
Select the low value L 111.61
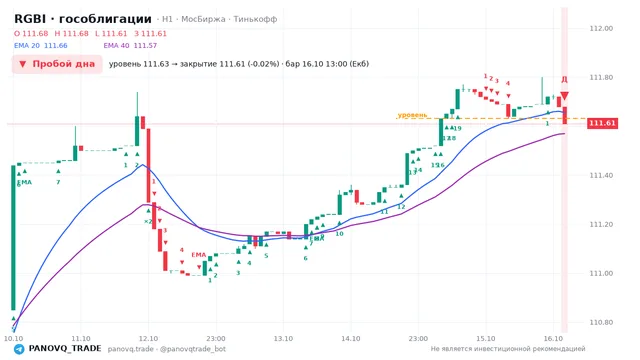111,33
